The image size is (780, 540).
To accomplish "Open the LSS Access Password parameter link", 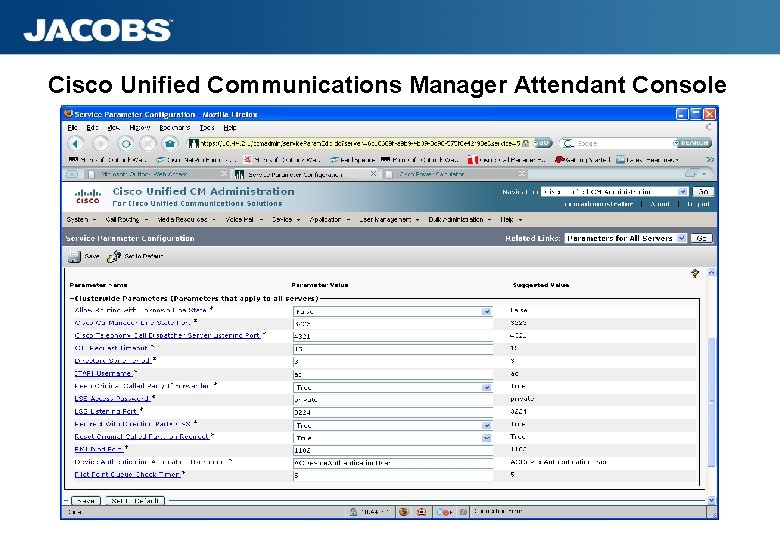I will click(112, 398).
